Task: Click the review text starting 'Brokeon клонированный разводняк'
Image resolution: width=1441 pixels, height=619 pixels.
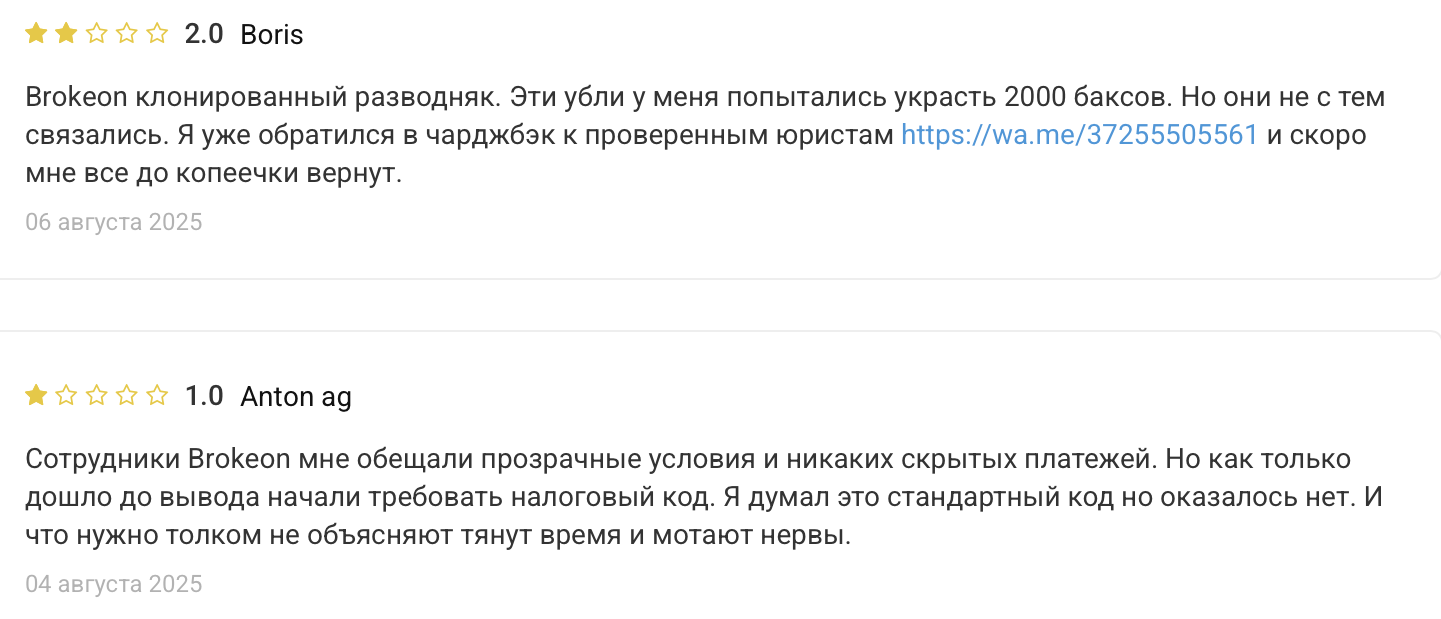Action: 706,135
